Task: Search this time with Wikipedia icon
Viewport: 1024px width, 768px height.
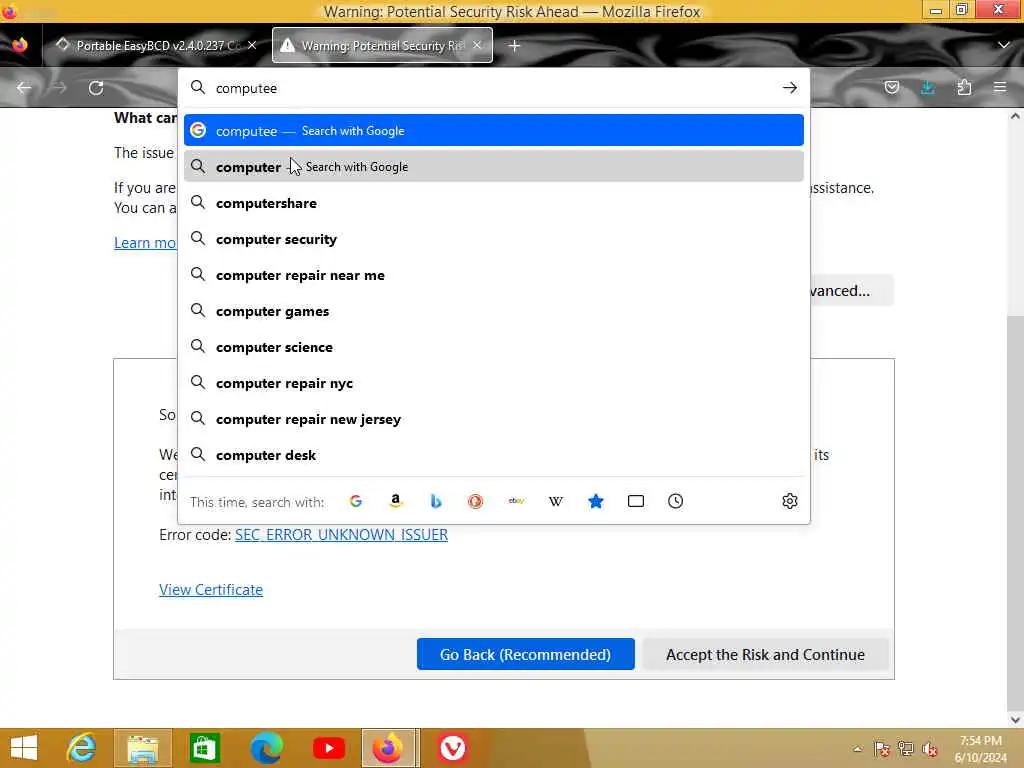Action: 556,502
